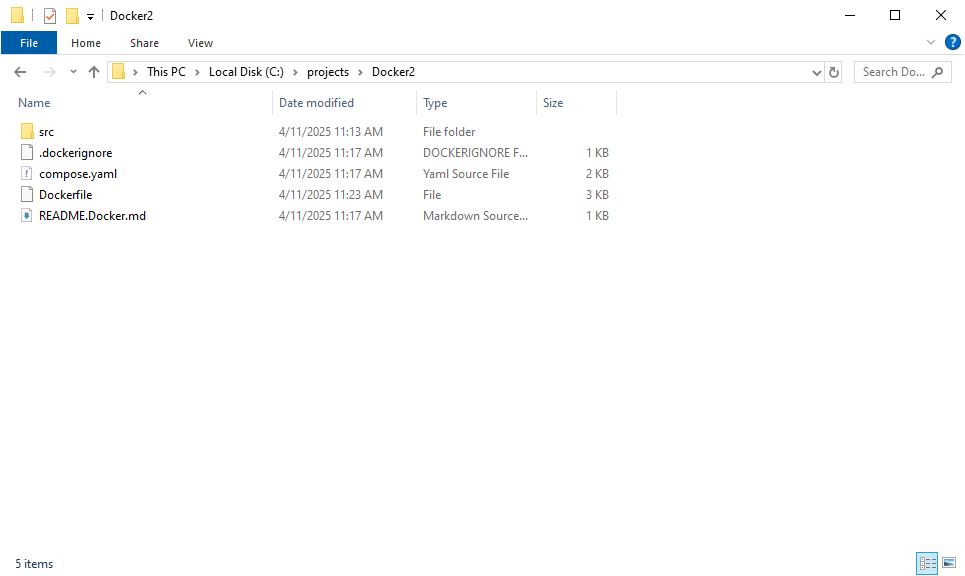Select the compose.yaml file icon
This screenshot has width=965, height=576.
26,173
